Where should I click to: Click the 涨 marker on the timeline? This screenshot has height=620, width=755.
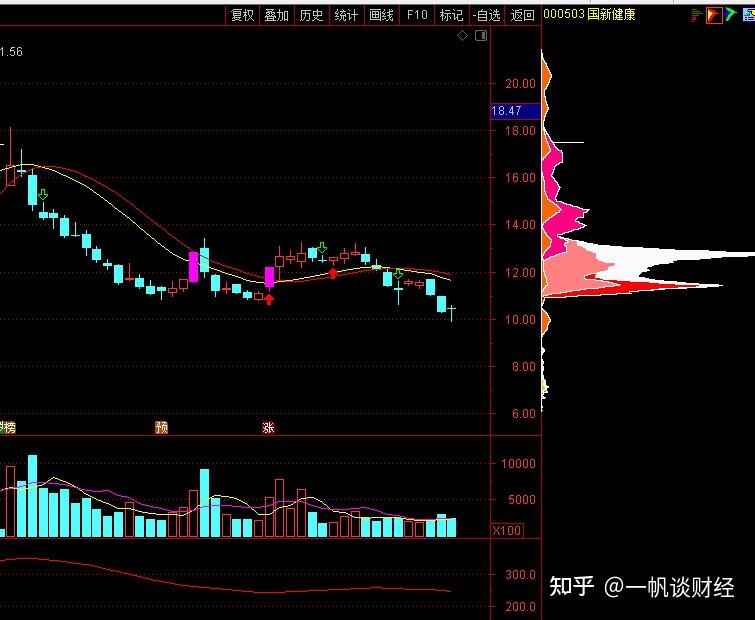coord(268,427)
